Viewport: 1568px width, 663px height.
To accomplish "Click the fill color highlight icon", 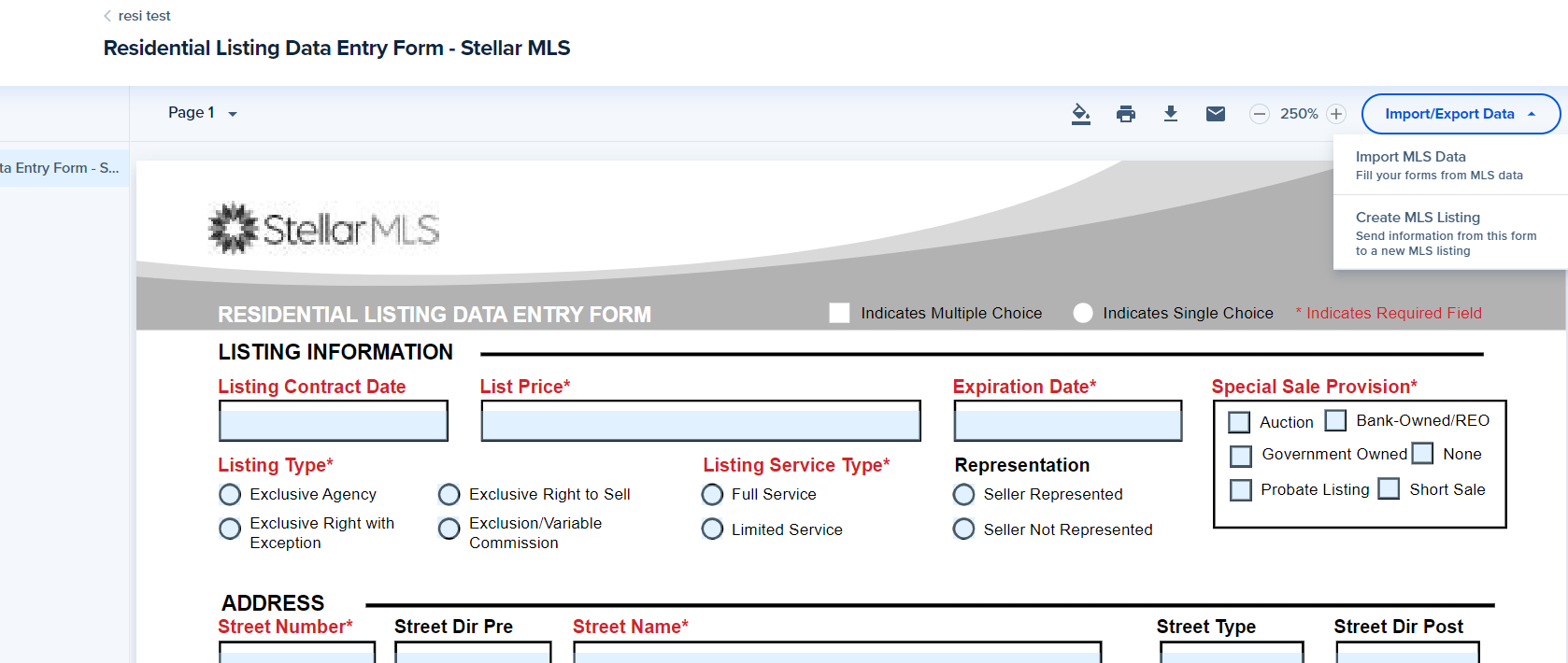I will [x=1080, y=114].
